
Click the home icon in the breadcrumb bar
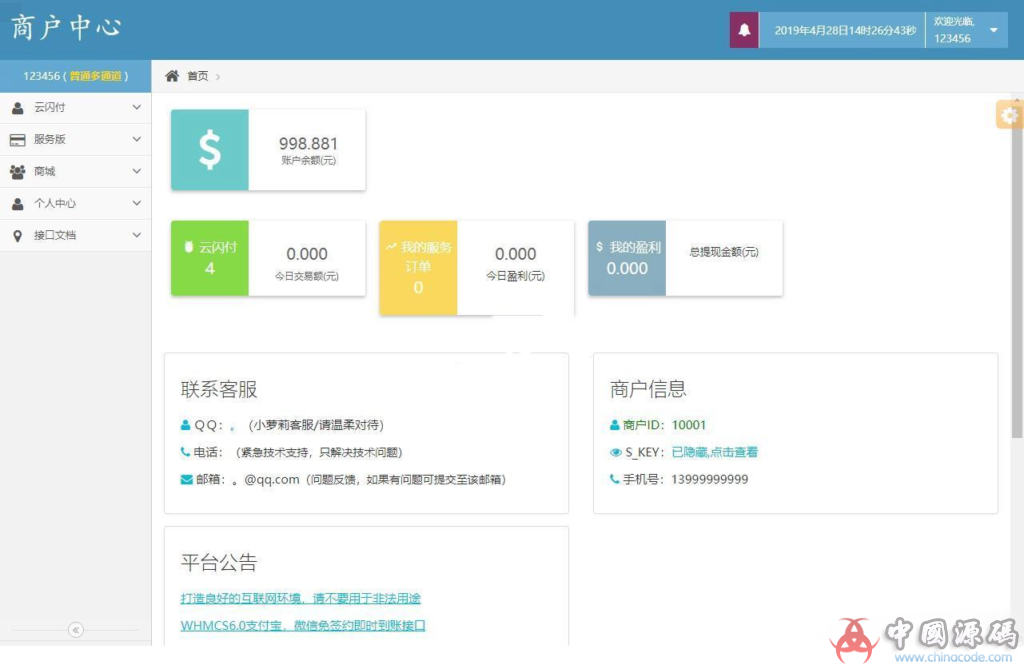click(x=174, y=73)
